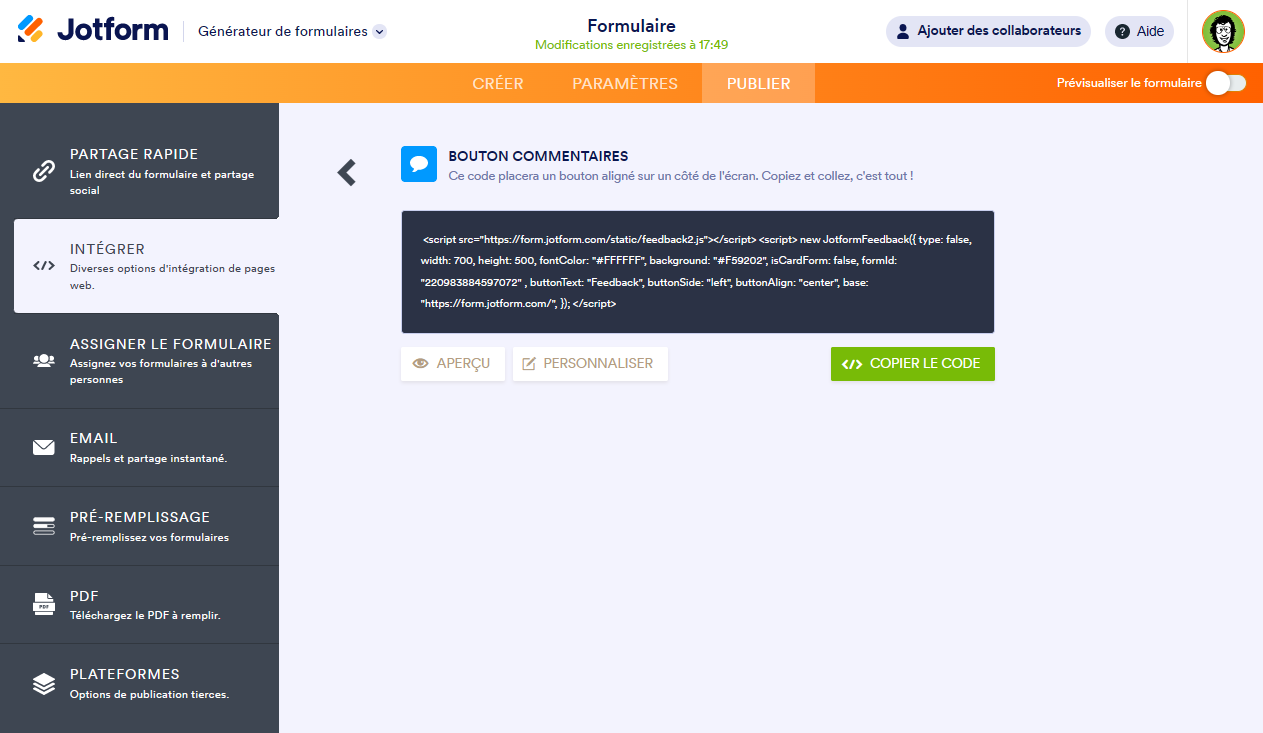
Task: Click inside the embed code box
Action: (x=698, y=272)
